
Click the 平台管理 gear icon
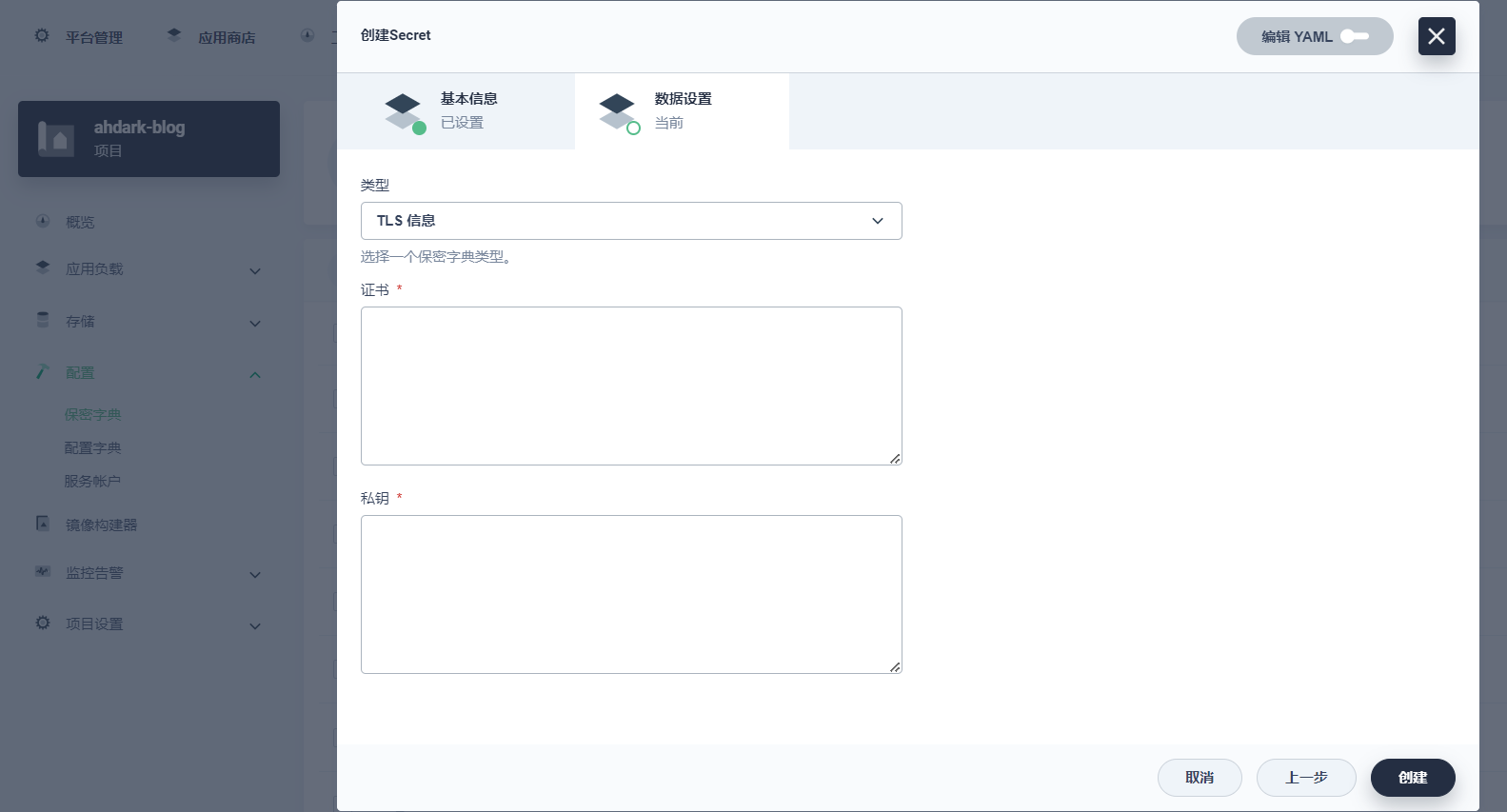[x=42, y=36]
